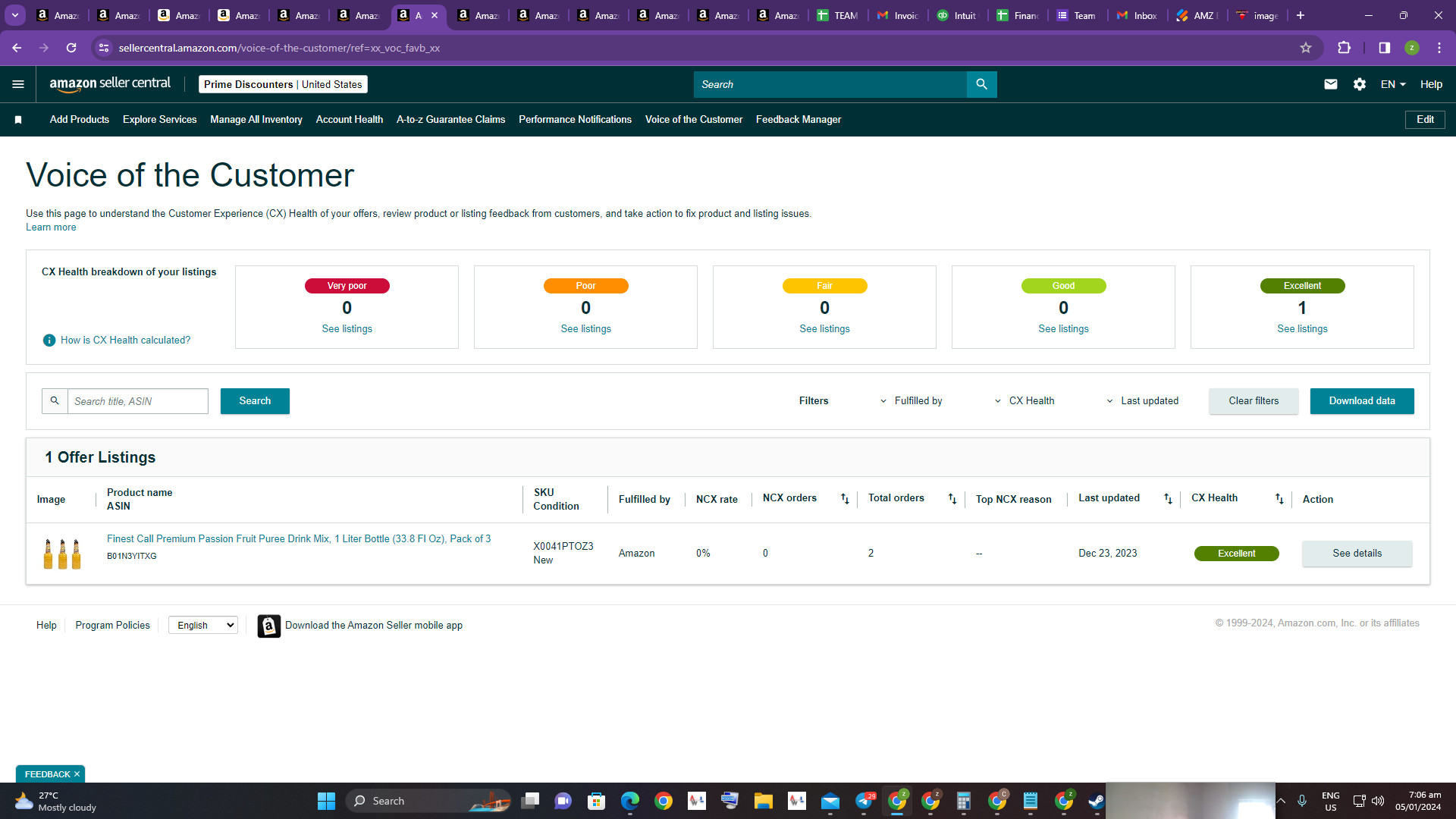Open A-to-z Guarantee Claims
Image resolution: width=1456 pixels, height=819 pixels.
pyautogui.click(x=451, y=120)
